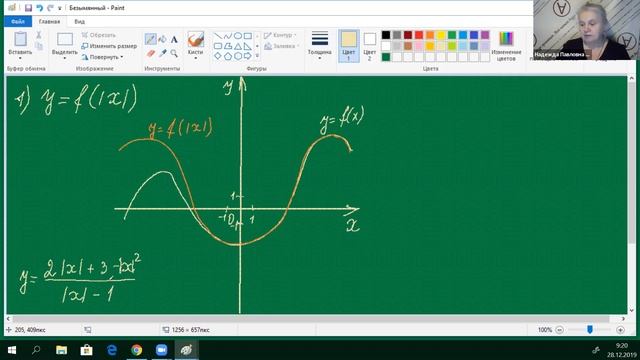Open the Windows Start menu
This screenshot has height=360, width=640.
point(11,350)
